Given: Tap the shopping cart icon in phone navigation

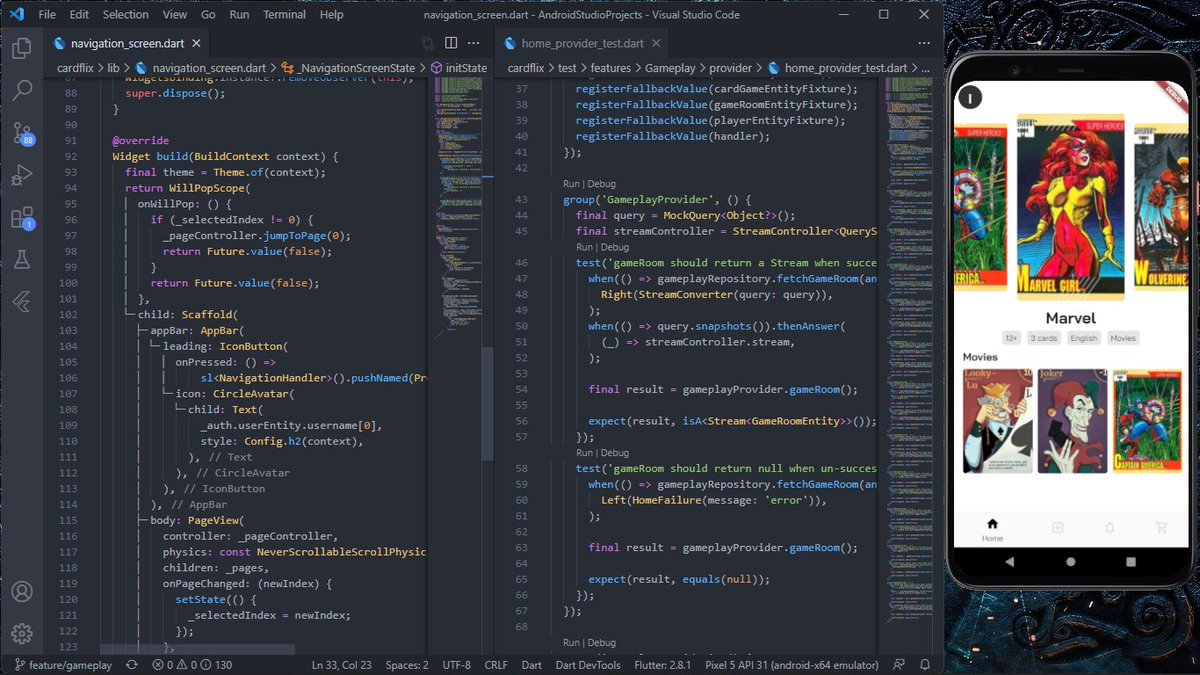Looking at the screenshot, I should point(1161,527).
